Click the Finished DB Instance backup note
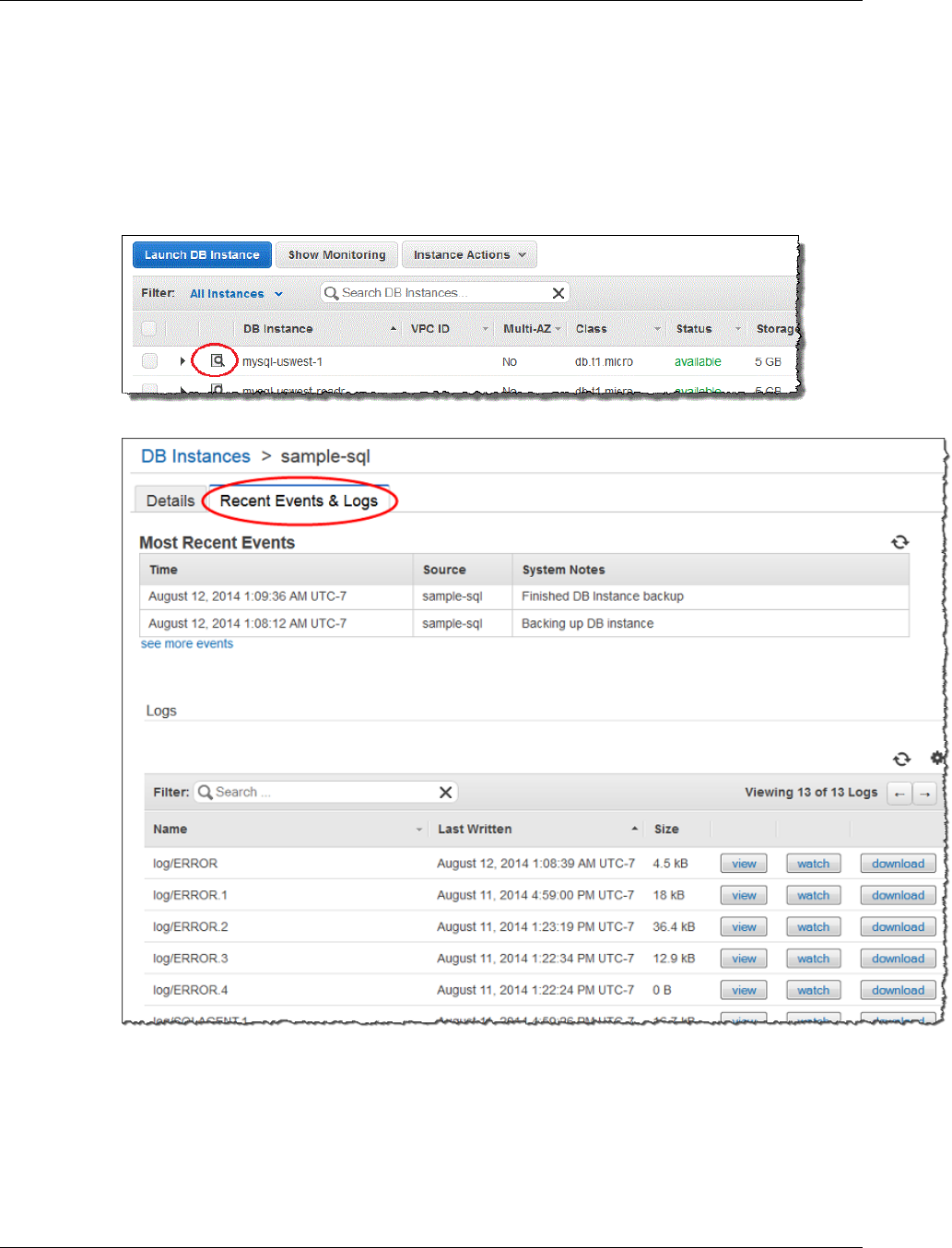Screen dimensions: 952x1248 pyautogui.click(x=603, y=596)
